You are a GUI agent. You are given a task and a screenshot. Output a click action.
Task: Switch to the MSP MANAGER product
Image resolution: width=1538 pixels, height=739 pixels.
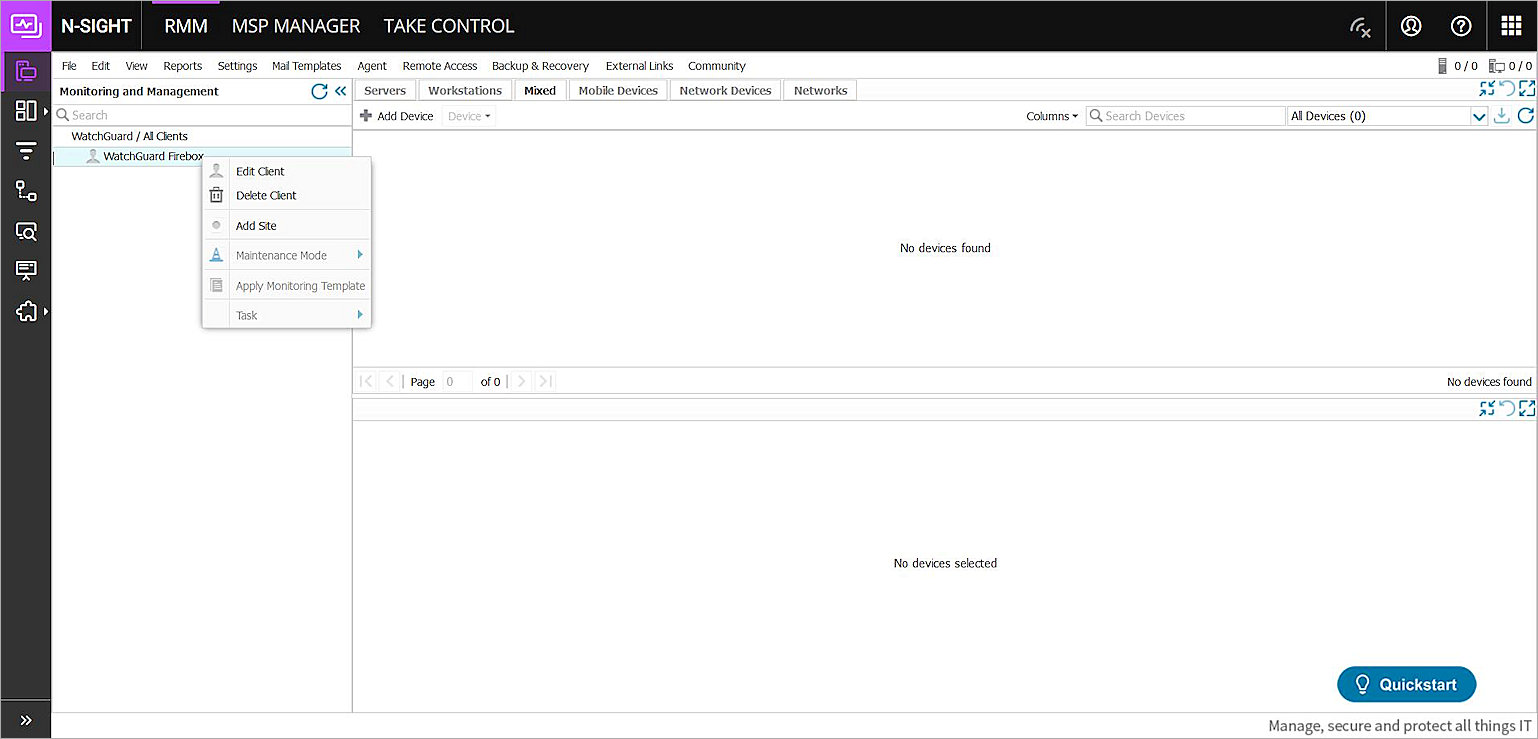tap(296, 27)
